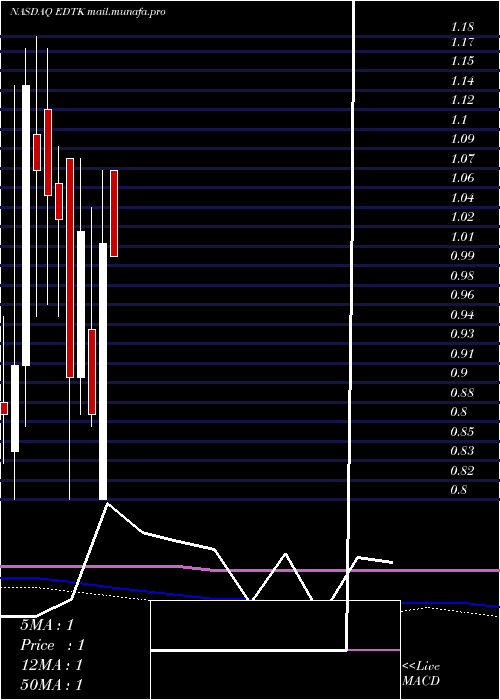500x700 pixels.
Task: Click the NASDAQ EDTK mail.munafa.pro chart title
Action: [x=88, y=12]
